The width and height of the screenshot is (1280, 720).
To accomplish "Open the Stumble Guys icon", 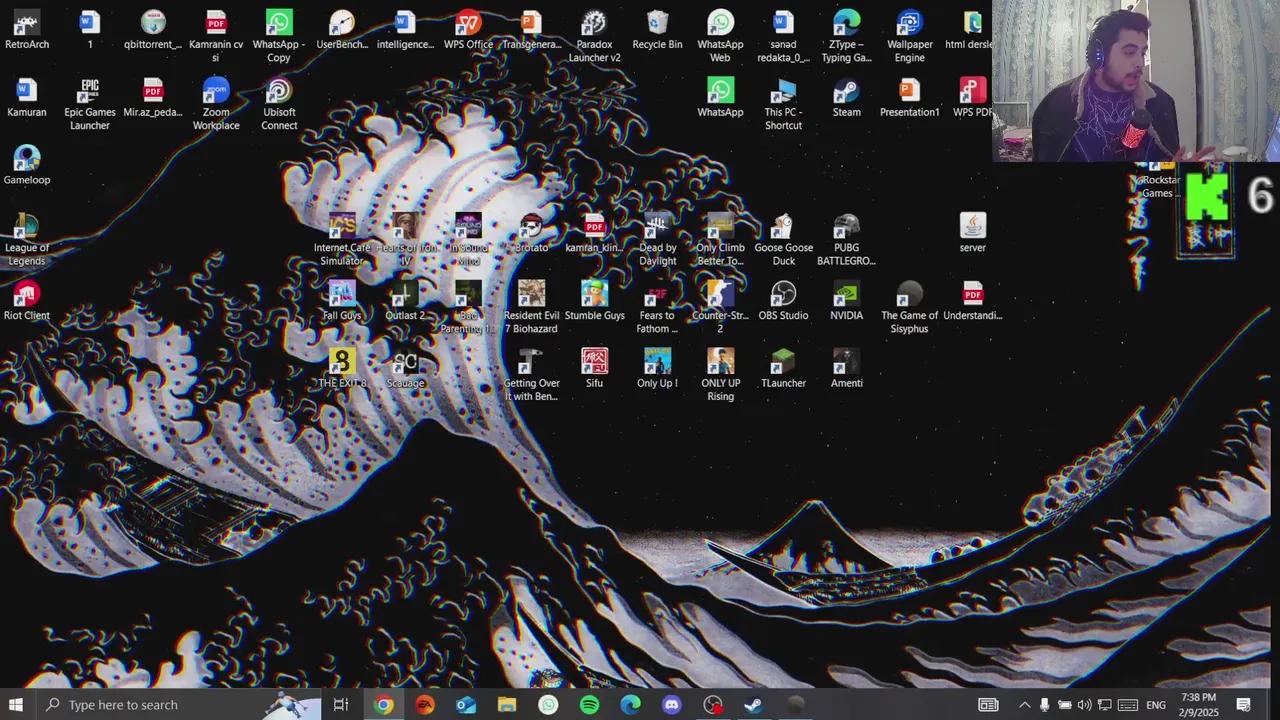I will click(x=594, y=301).
